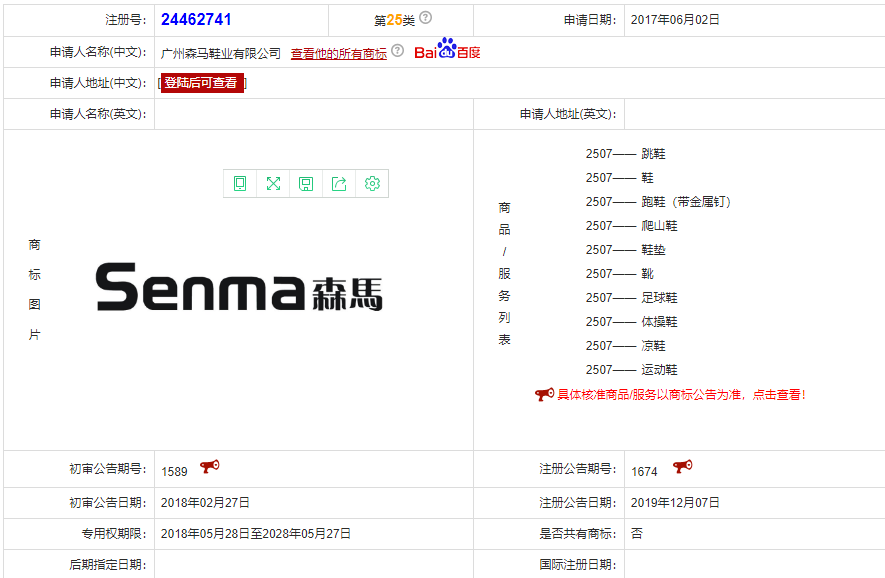Click the goods row 2507—— 凉鞋

click(625, 345)
